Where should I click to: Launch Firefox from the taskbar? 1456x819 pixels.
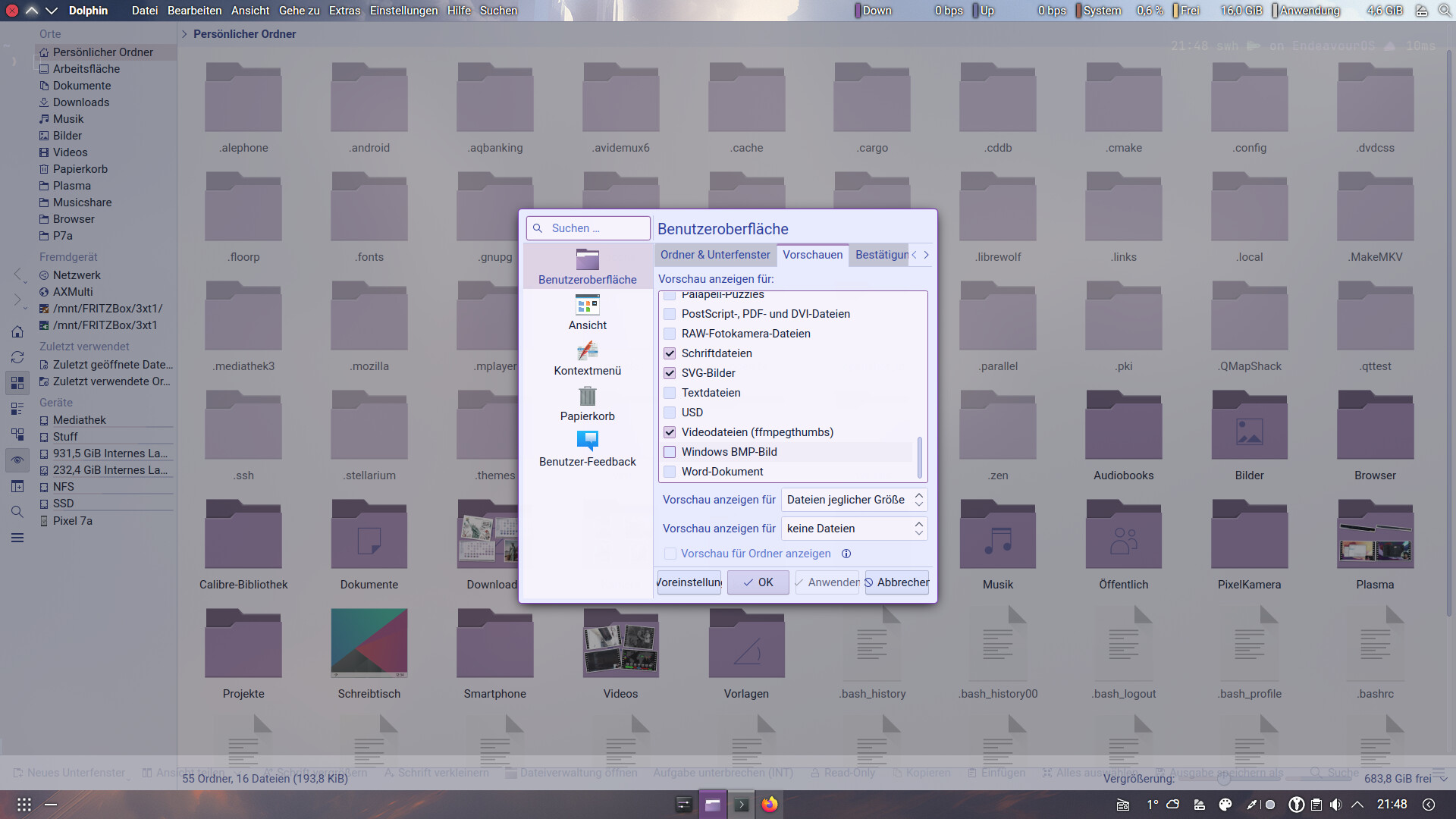(x=770, y=805)
